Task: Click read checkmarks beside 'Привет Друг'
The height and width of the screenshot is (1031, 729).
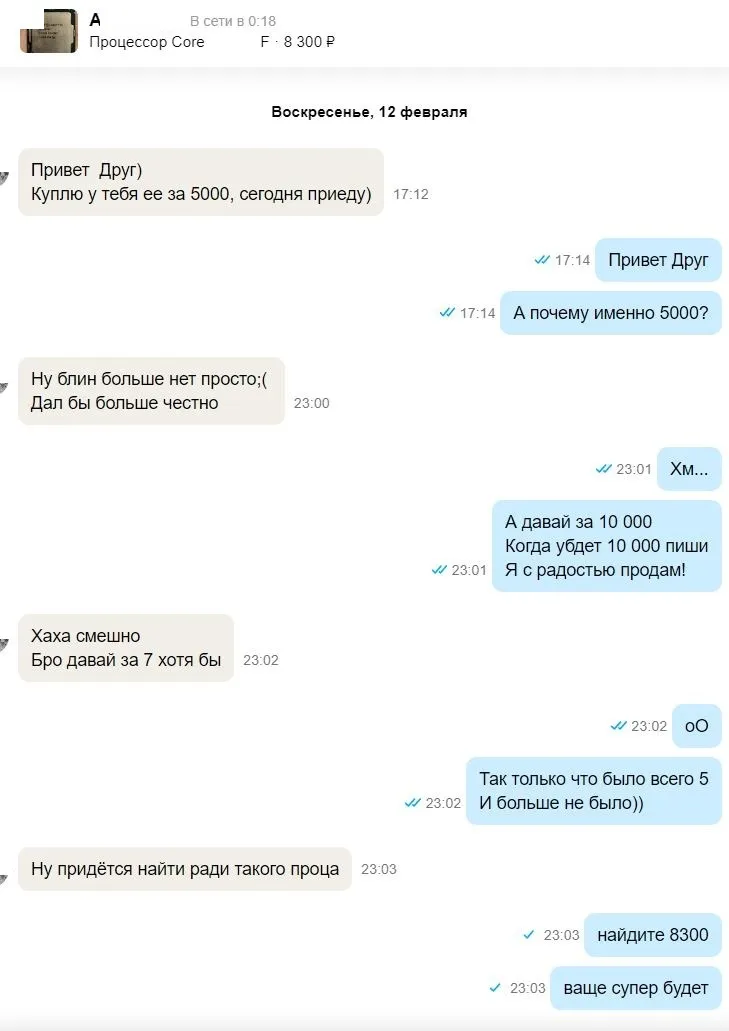Action: point(542,260)
